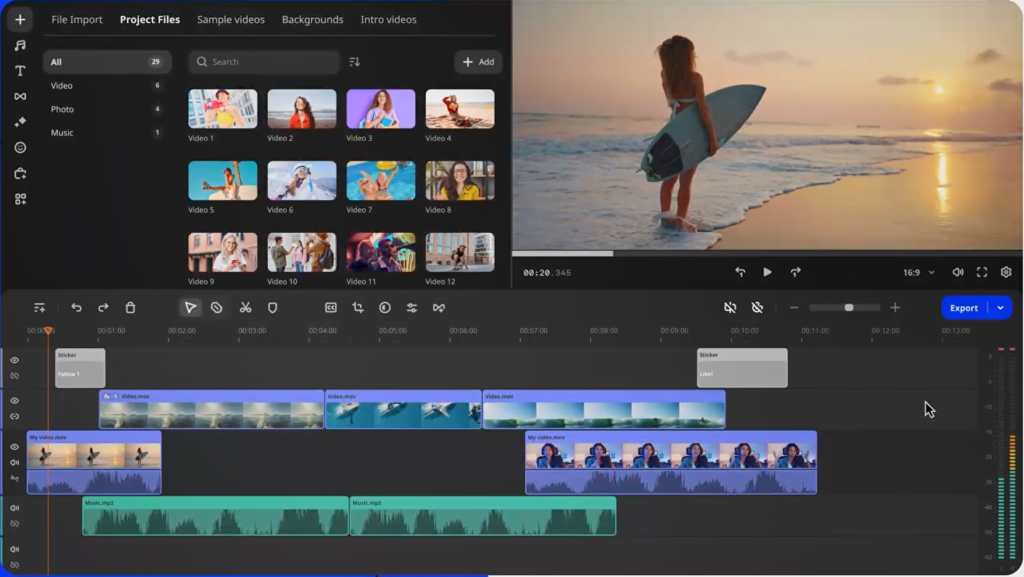This screenshot has width=1024, height=577.
Task: Select the Crop tool in timeline toolbar
Action: pyautogui.click(x=358, y=307)
